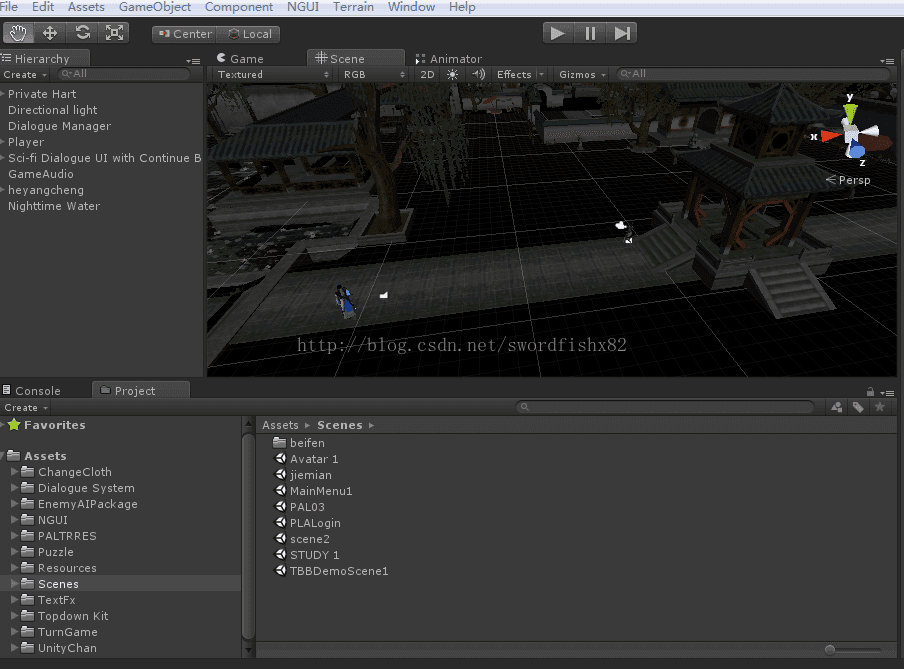This screenshot has width=904, height=669.
Task: Open Scene view panel options menu
Action: 887,61
